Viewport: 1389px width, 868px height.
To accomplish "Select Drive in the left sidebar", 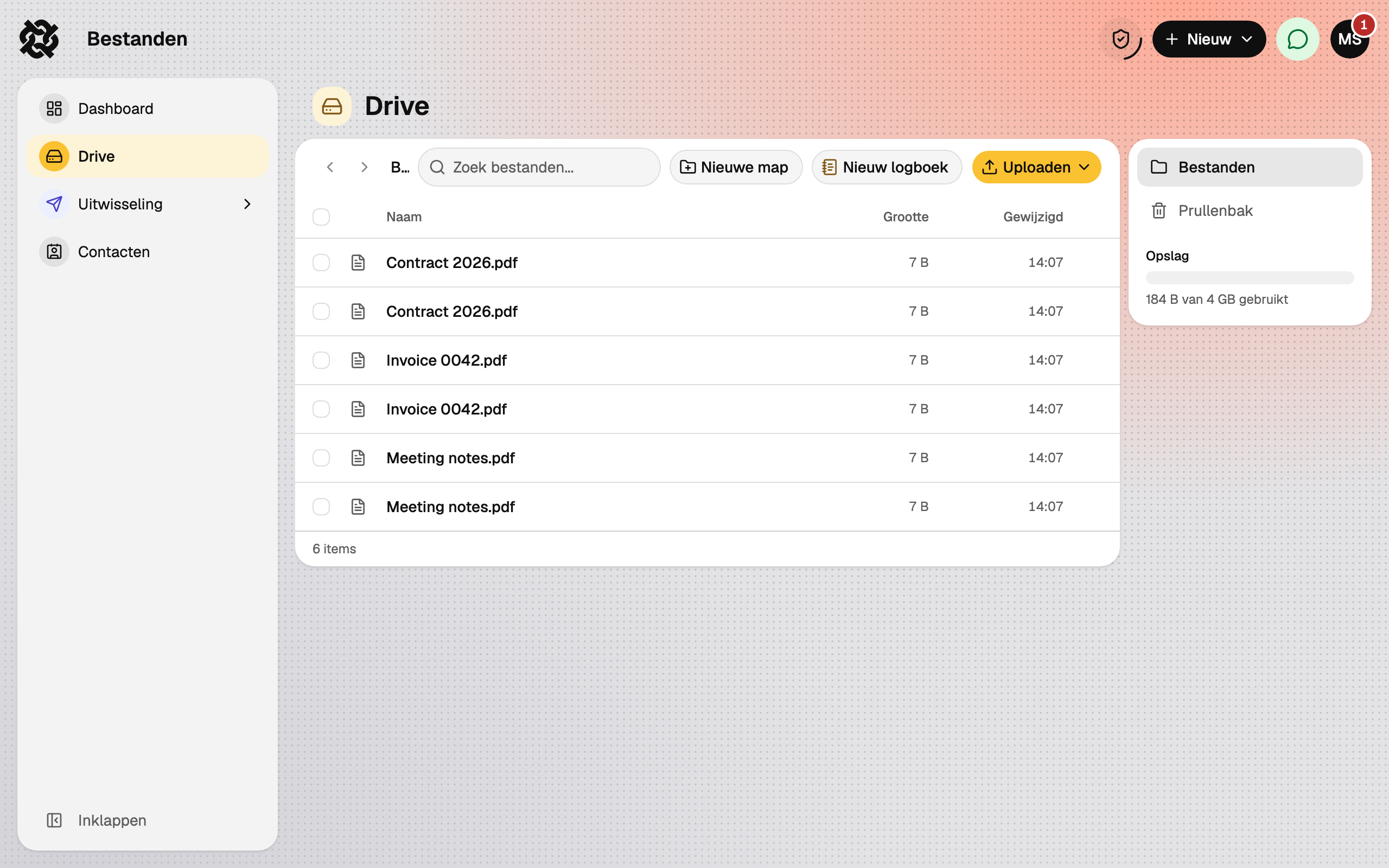I will pyautogui.click(x=148, y=156).
